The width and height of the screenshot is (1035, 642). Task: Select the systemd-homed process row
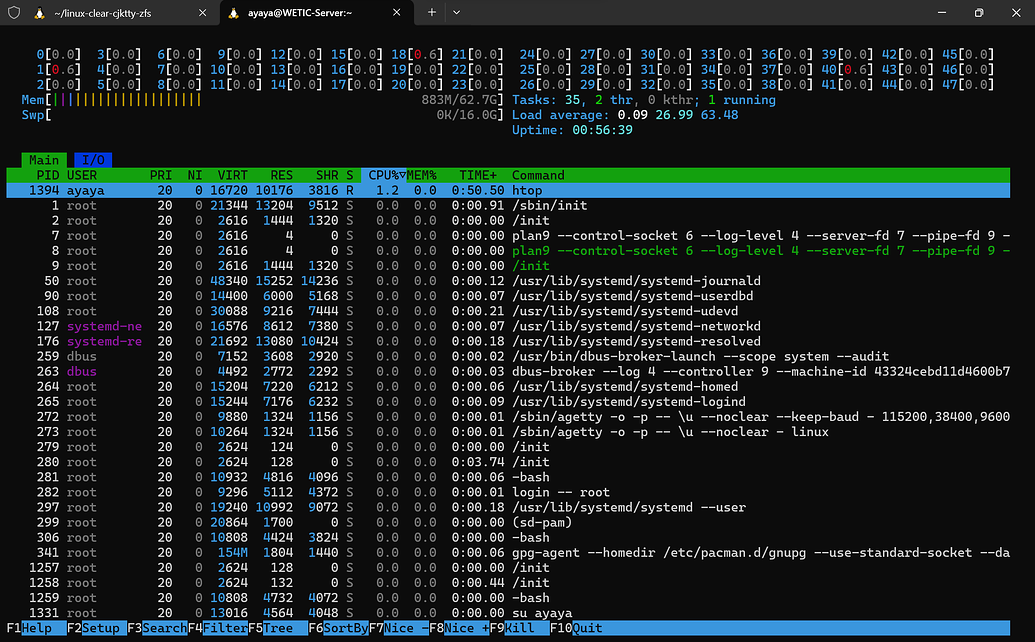click(x=508, y=387)
